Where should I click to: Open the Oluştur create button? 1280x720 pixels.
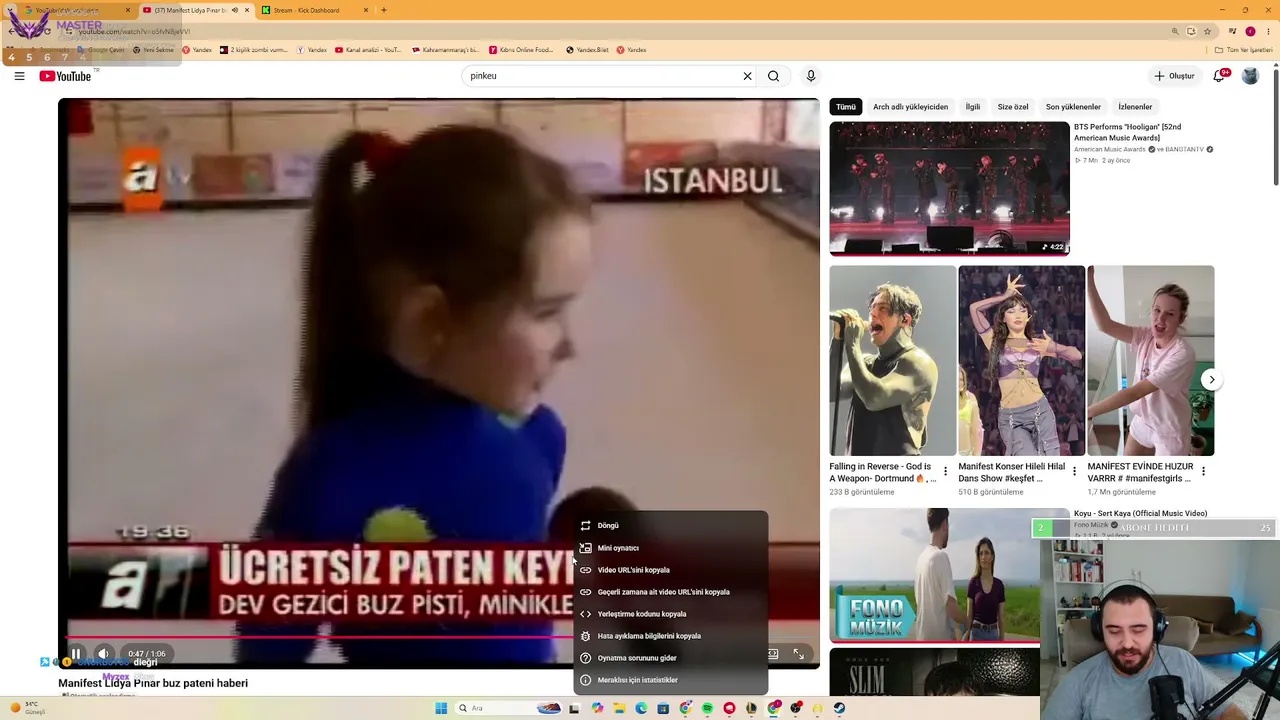[1174, 76]
